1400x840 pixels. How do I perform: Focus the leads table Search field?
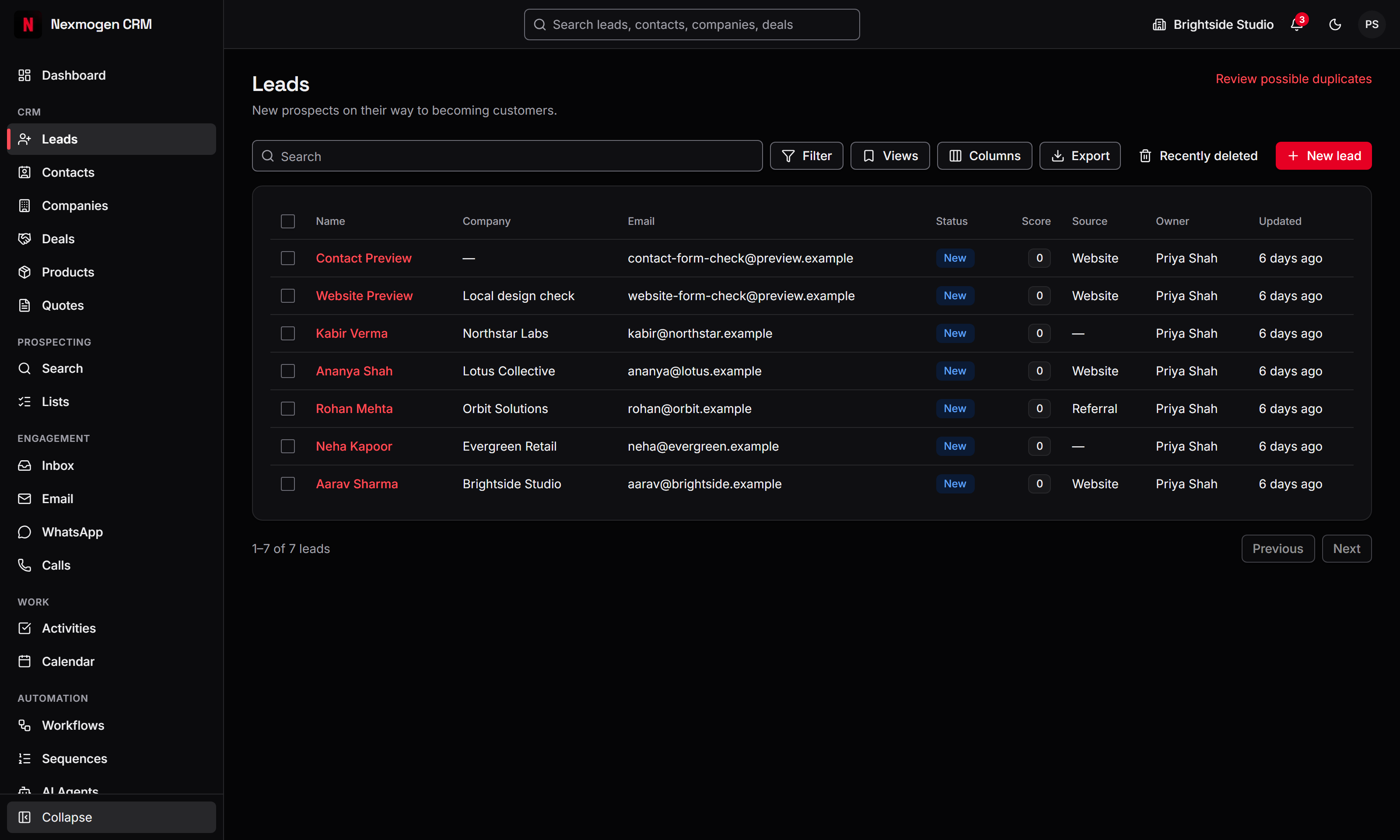[507, 156]
